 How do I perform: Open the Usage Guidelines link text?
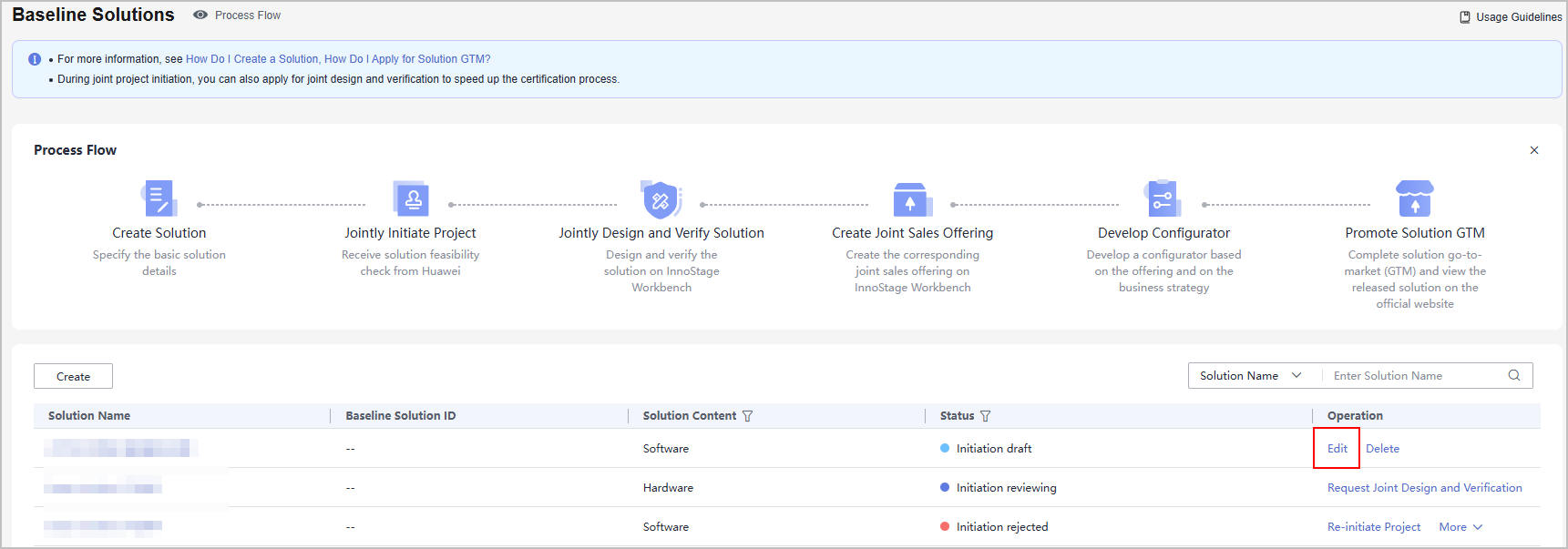click(1518, 17)
